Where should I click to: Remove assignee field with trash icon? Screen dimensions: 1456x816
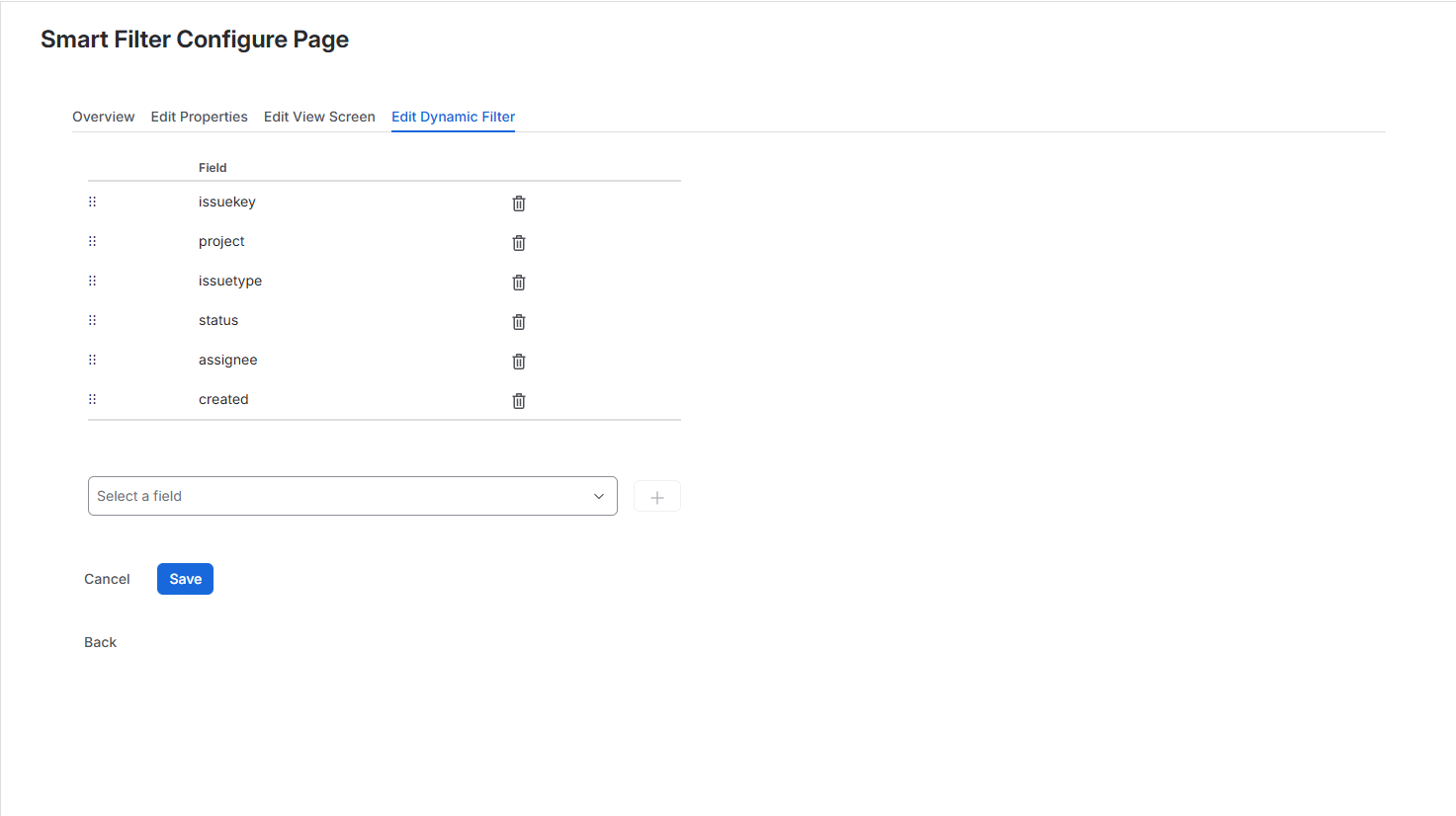coord(519,362)
